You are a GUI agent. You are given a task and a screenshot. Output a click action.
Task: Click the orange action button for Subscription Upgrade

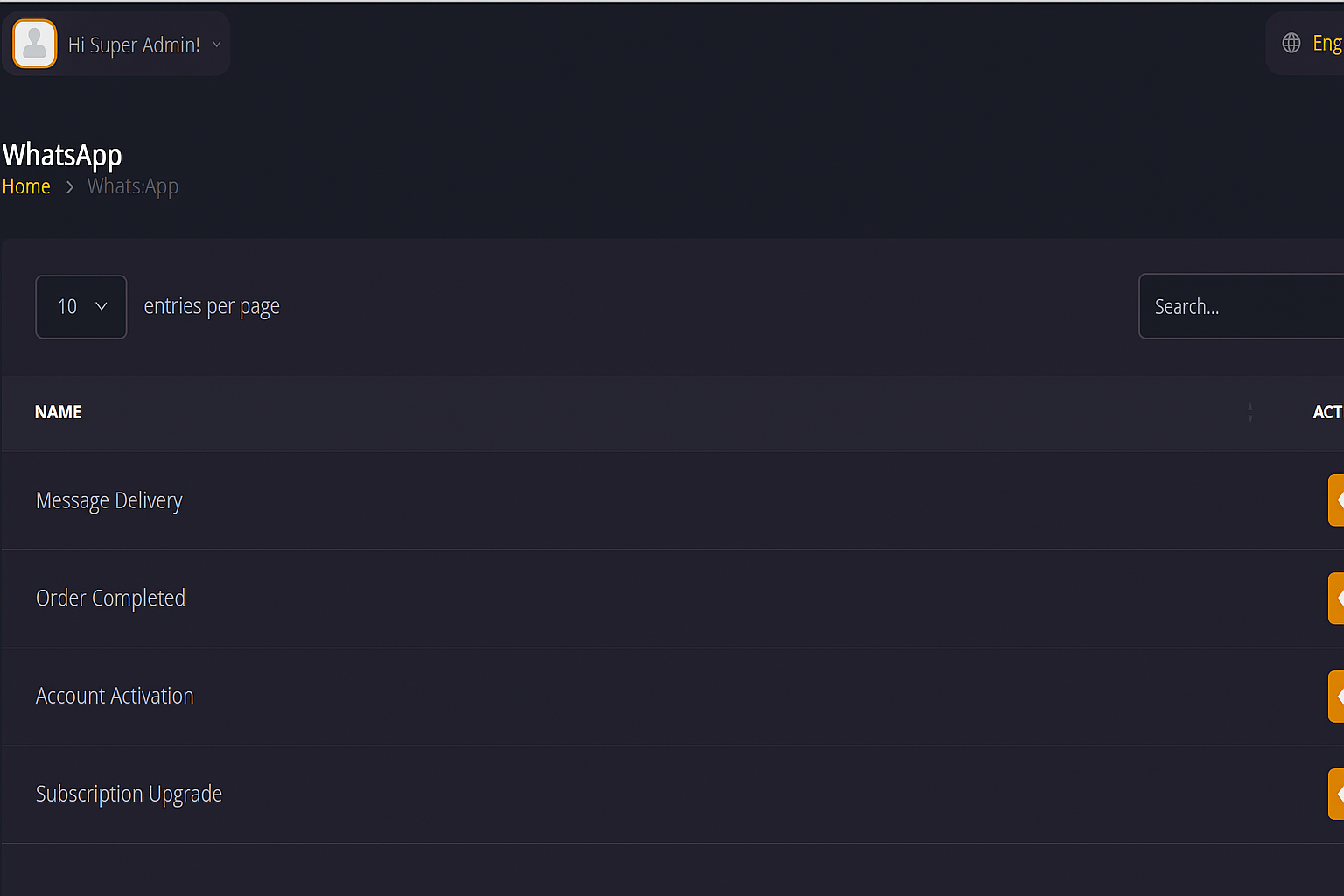[x=1336, y=794]
